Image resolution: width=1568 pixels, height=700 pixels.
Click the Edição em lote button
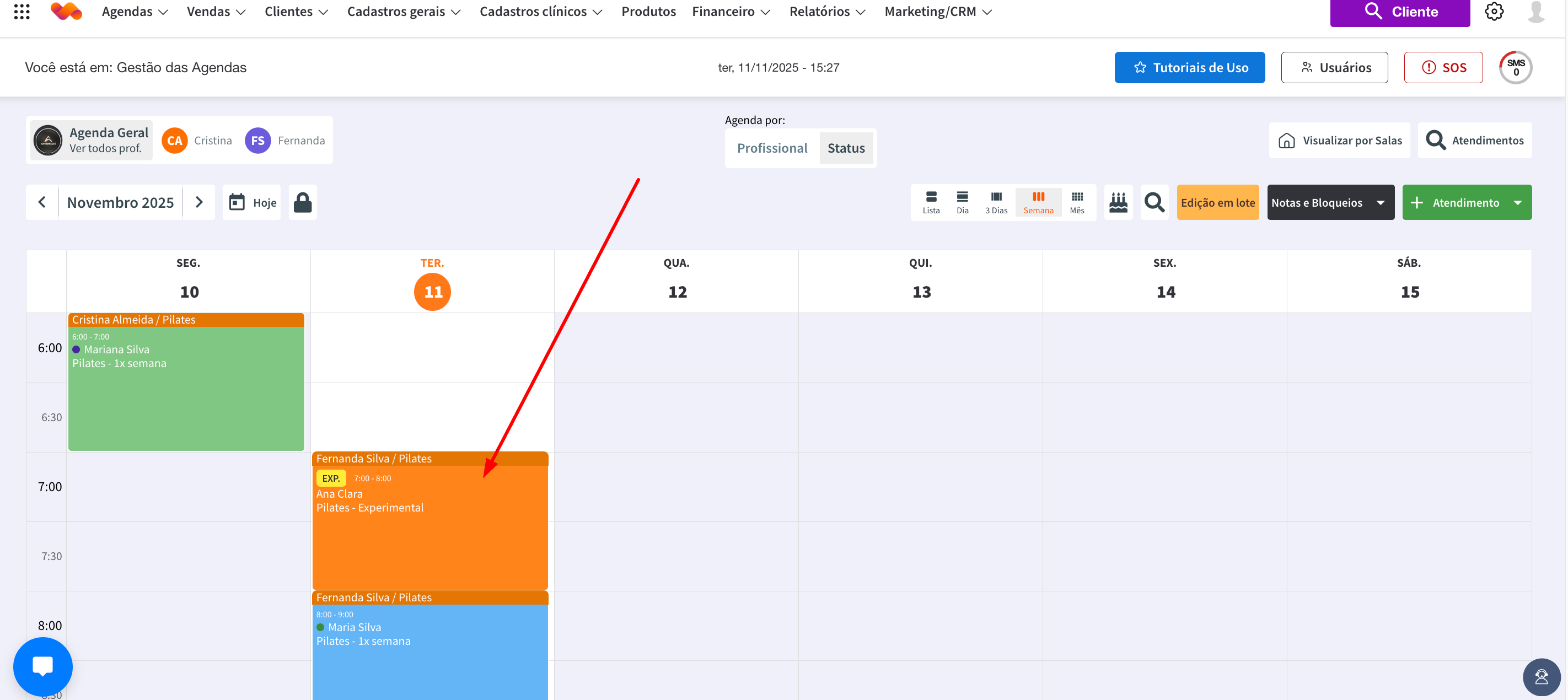click(1217, 203)
